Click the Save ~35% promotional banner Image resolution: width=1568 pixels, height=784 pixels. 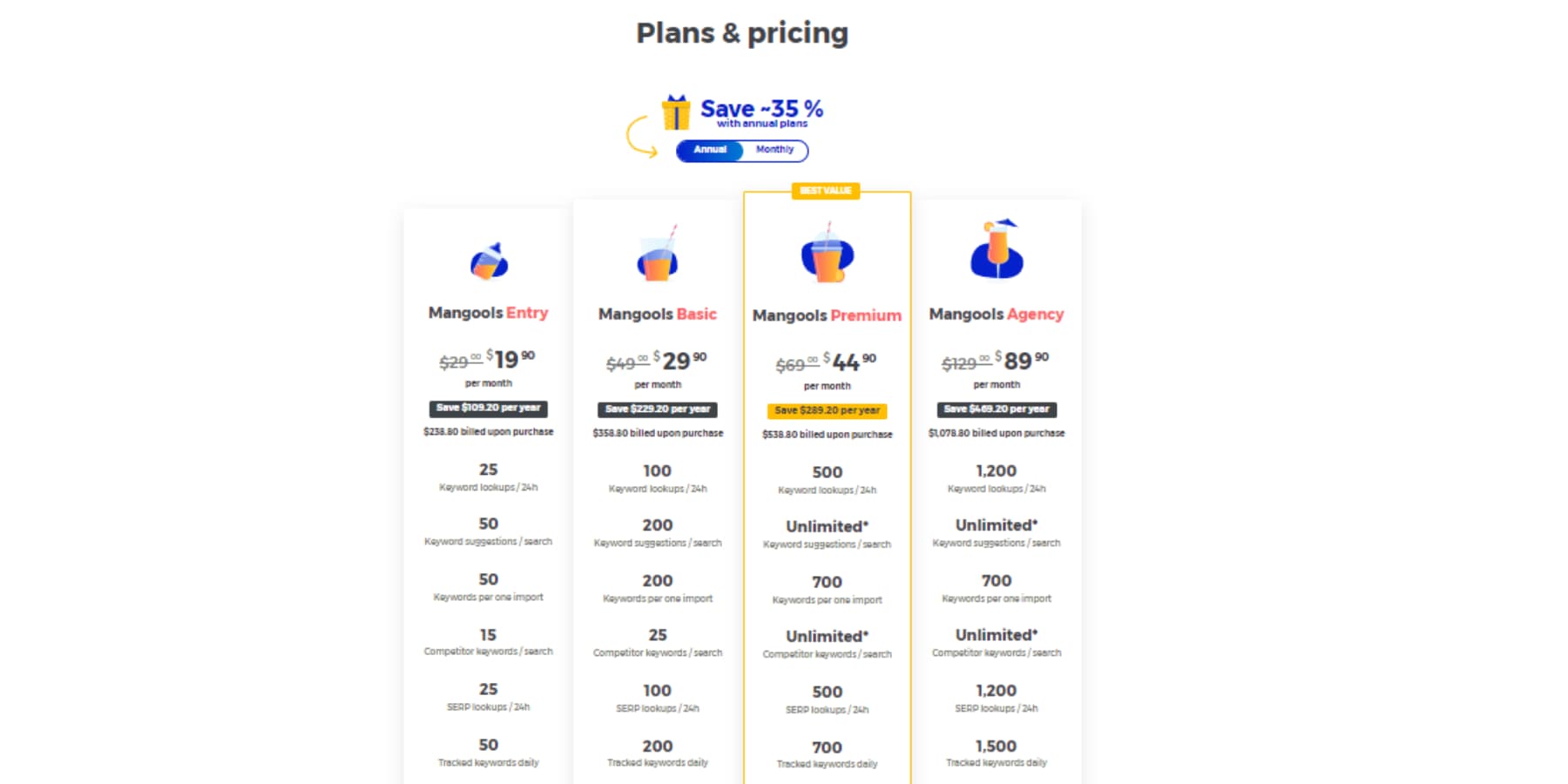coord(760,112)
